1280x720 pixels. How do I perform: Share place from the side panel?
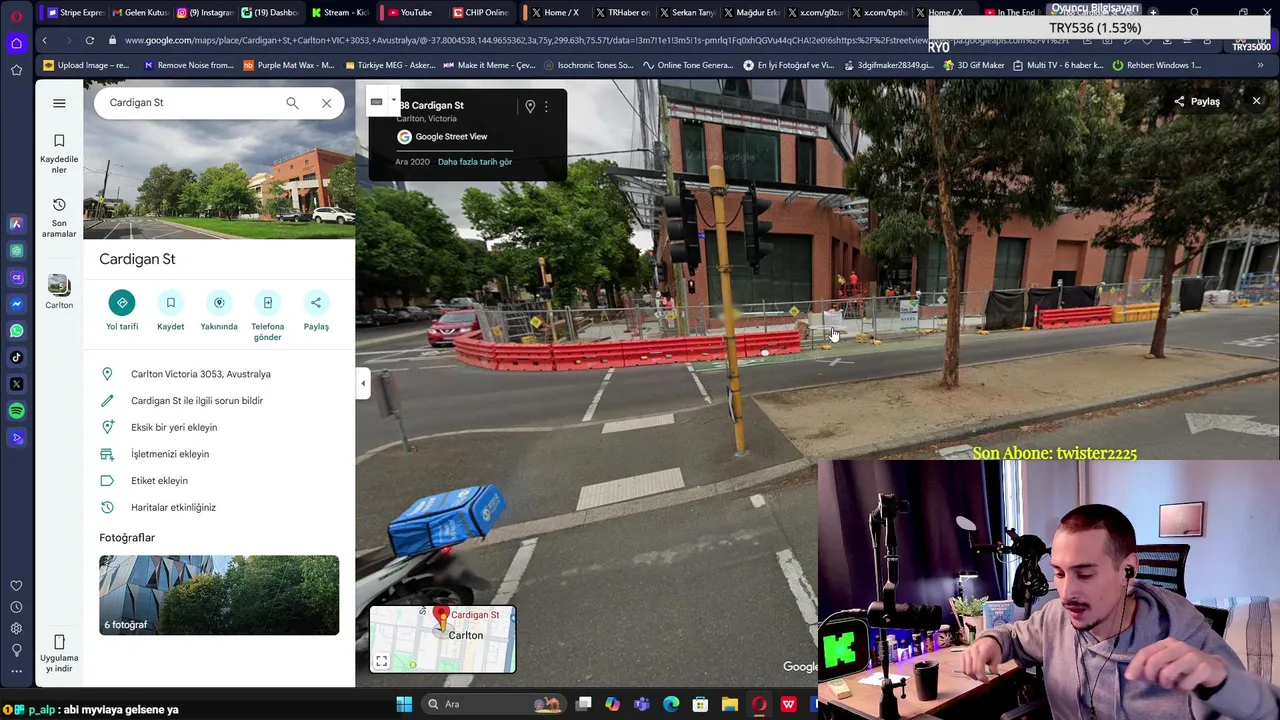316,311
